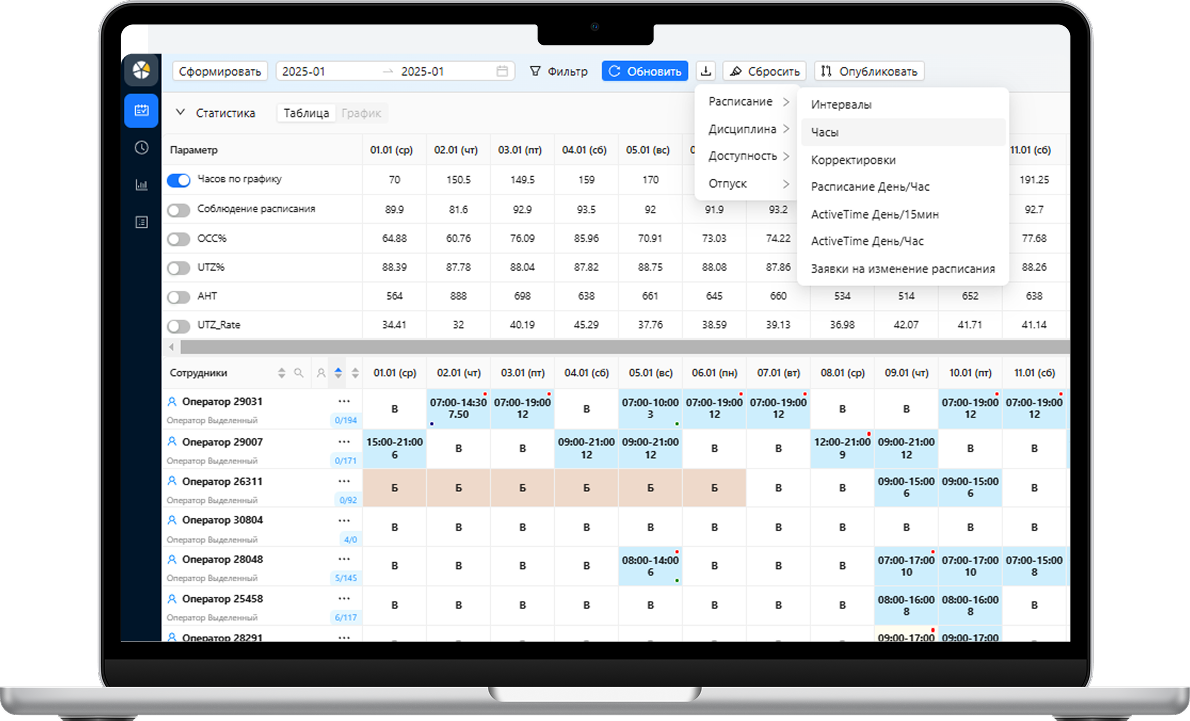Open the clock icon in the sidebar

[x=141, y=148]
